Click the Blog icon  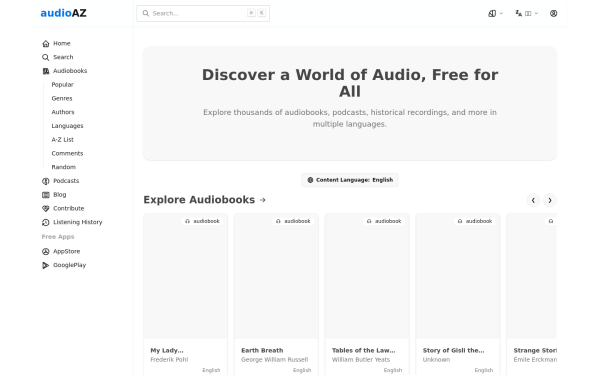pos(46,195)
